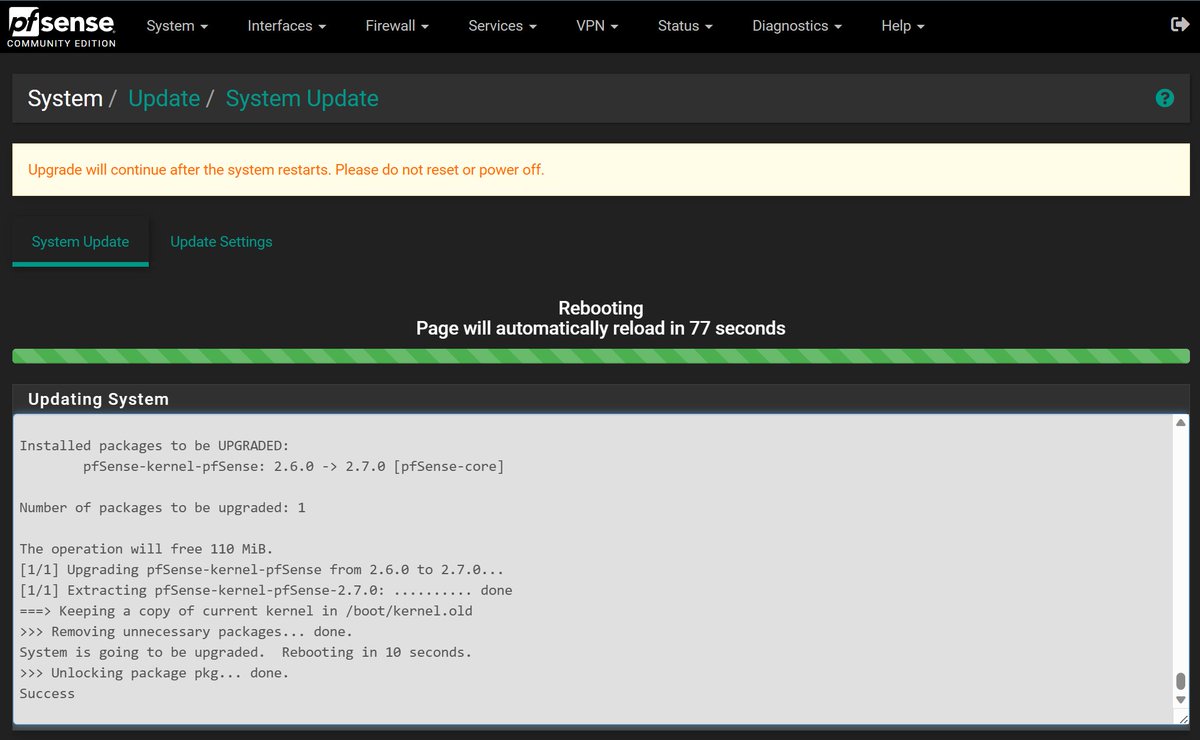Viewport: 1200px width, 740px height.
Task: Select the System Update tab
Action: [x=80, y=242]
